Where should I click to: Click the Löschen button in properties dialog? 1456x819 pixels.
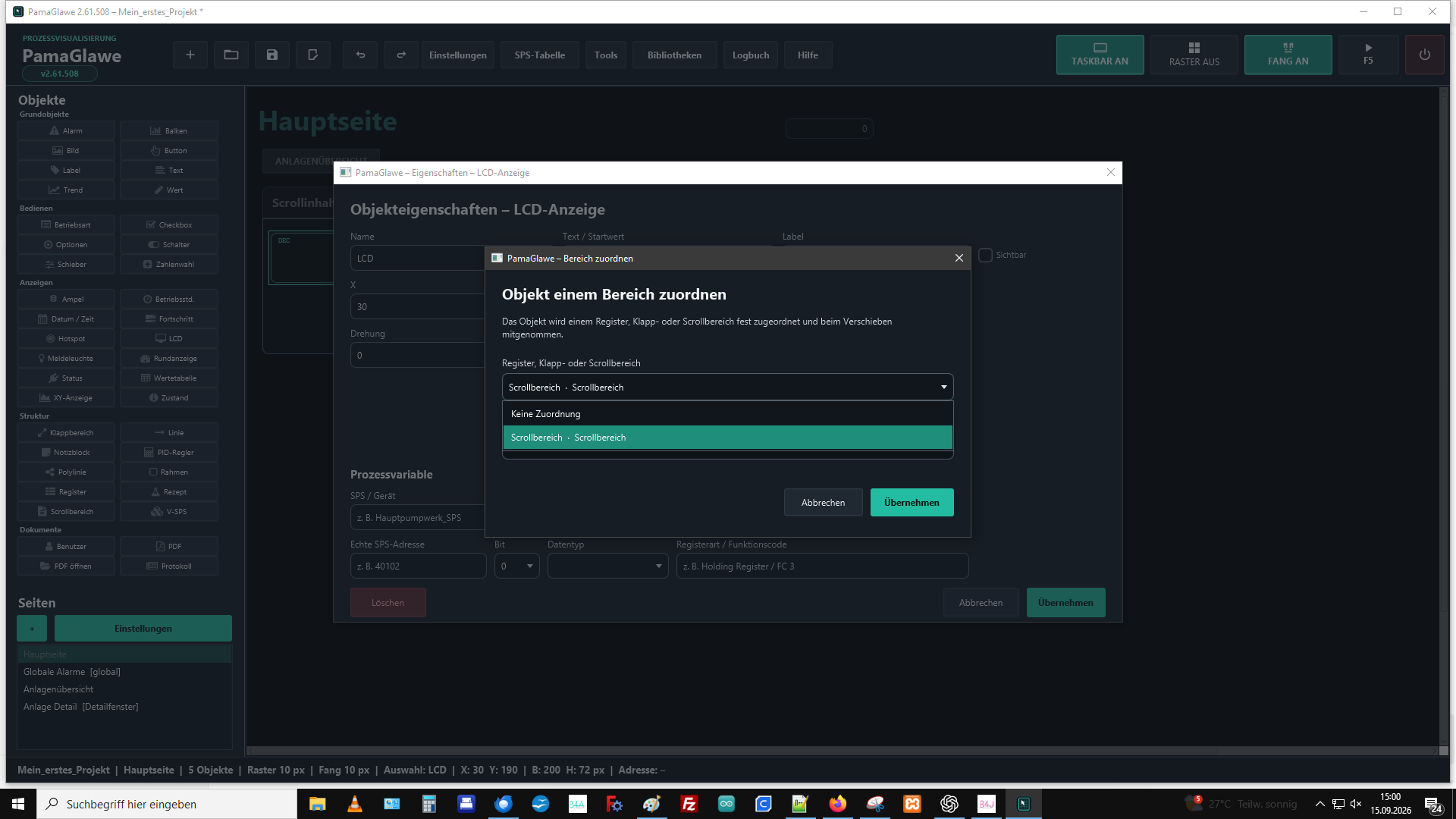point(388,602)
